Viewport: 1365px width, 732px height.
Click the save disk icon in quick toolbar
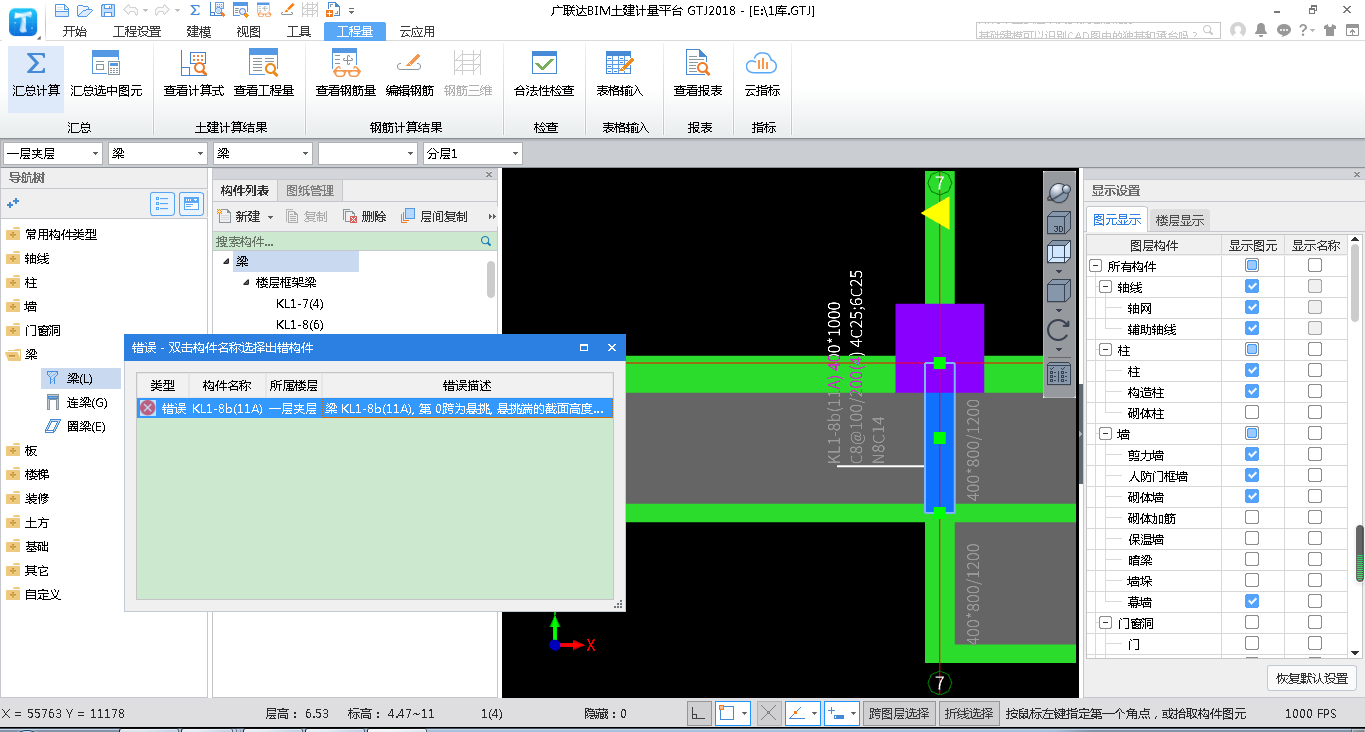point(106,10)
